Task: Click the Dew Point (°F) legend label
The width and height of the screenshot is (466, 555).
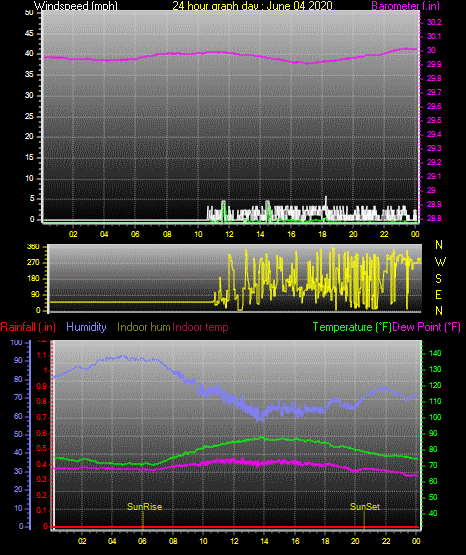Action: tap(426, 327)
